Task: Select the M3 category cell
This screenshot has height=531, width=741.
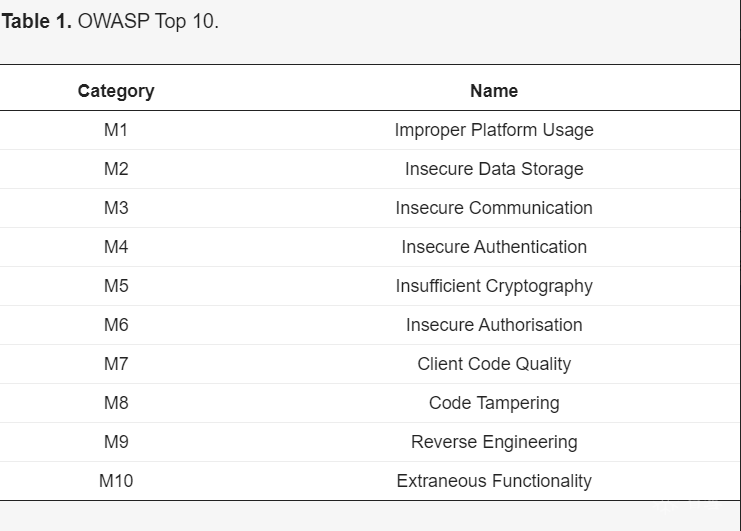Action: point(116,208)
